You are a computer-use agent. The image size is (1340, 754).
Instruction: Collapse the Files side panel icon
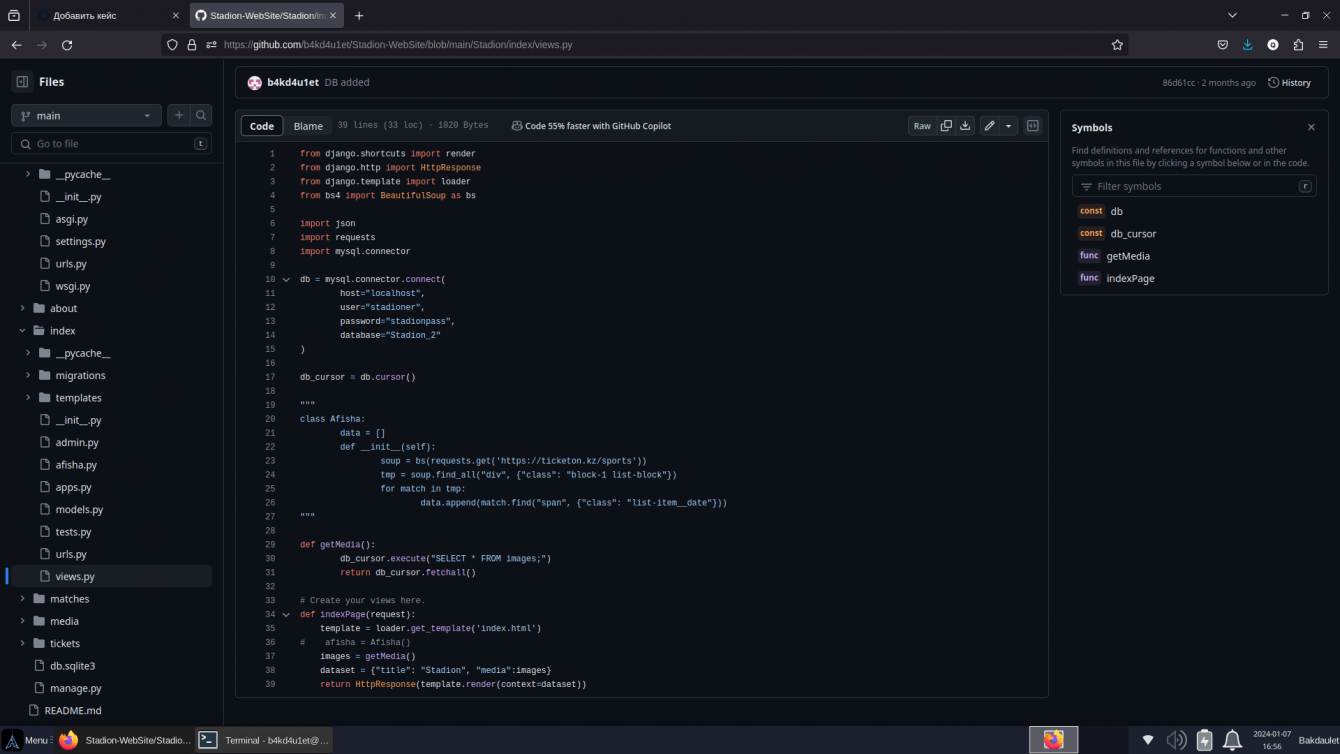click(22, 82)
